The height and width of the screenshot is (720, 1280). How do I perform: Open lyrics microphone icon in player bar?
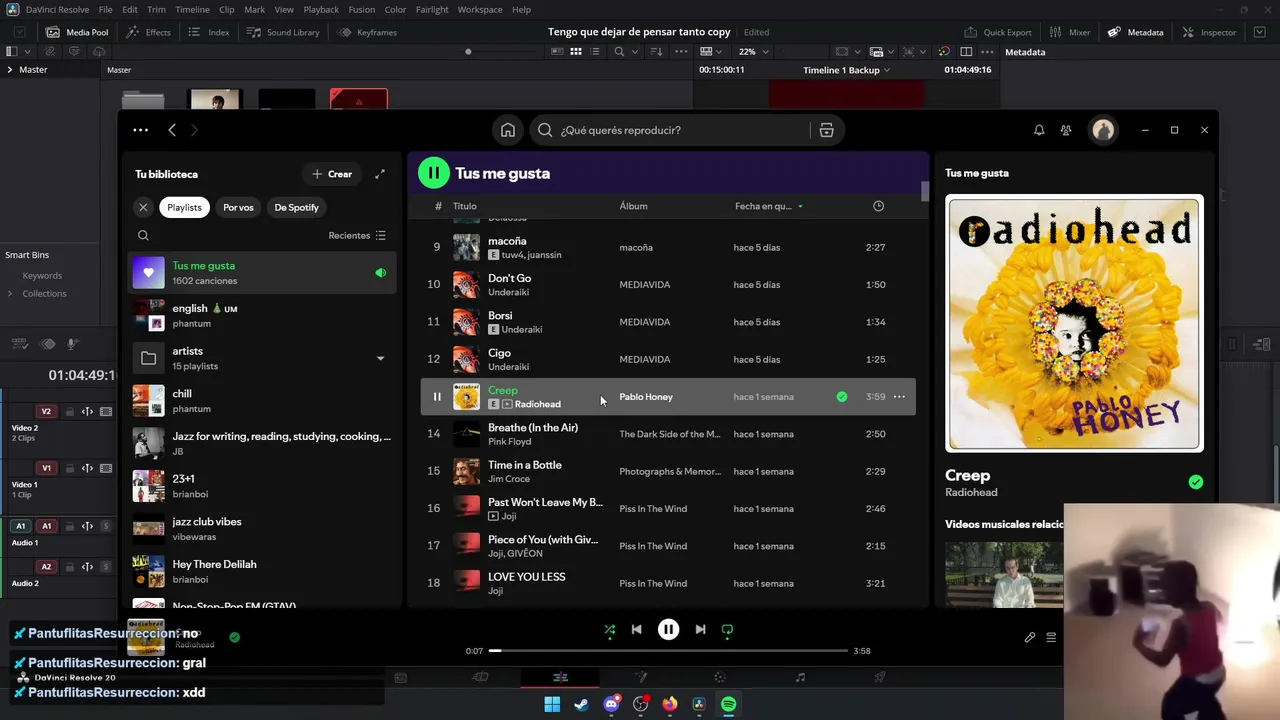(1030, 637)
